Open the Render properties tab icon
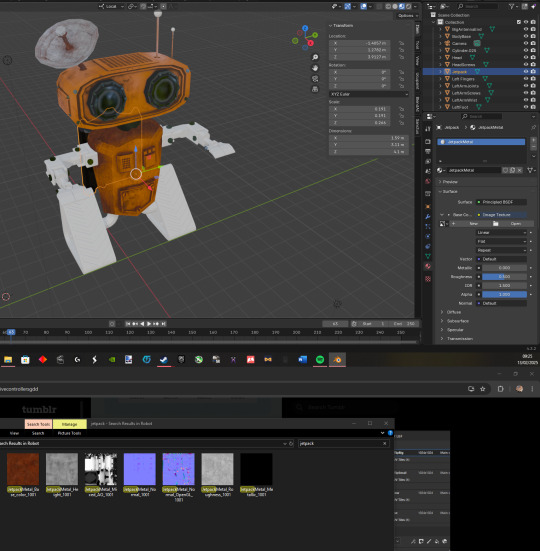Image resolution: width=540 pixels, height=551 pixels. coord(428,142)
